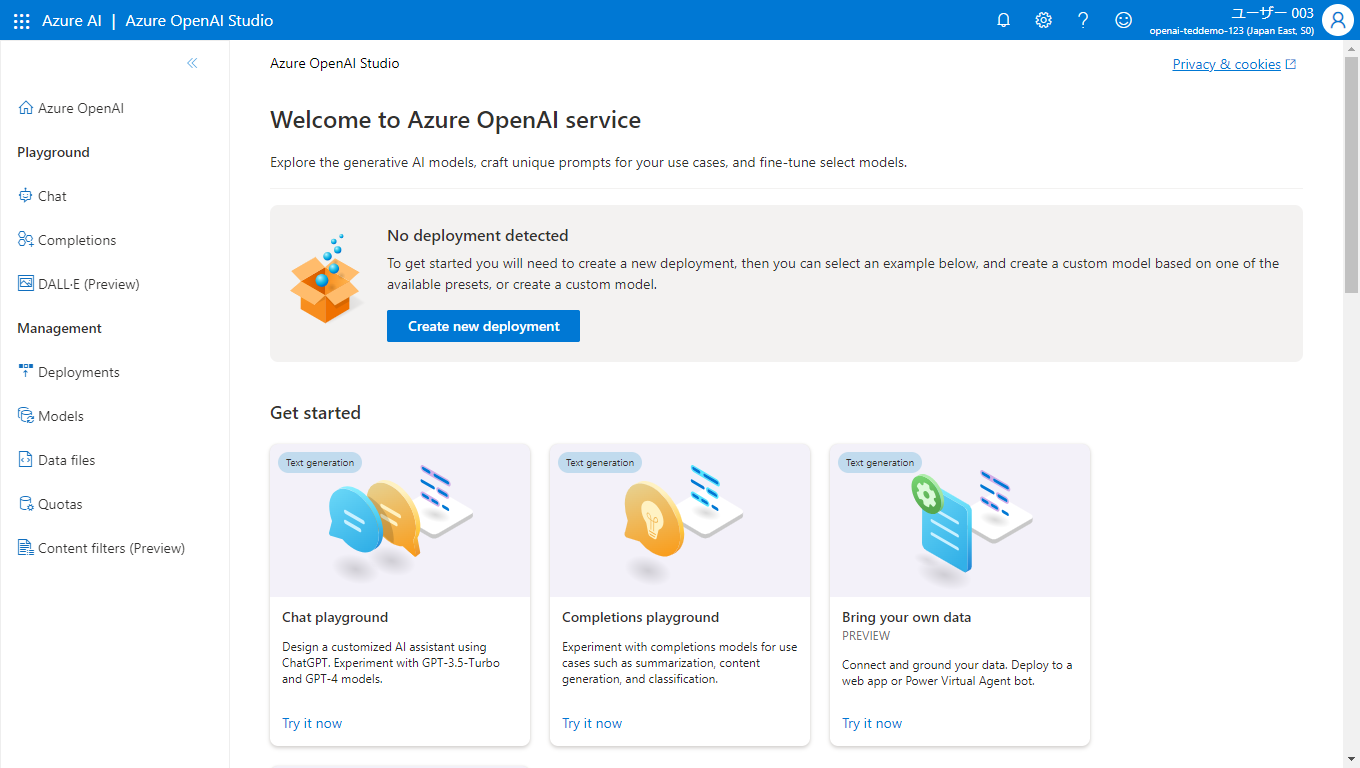Click the Chat icon in sidebar
This screenshot has width=1360, height=768.
[26, 196]
